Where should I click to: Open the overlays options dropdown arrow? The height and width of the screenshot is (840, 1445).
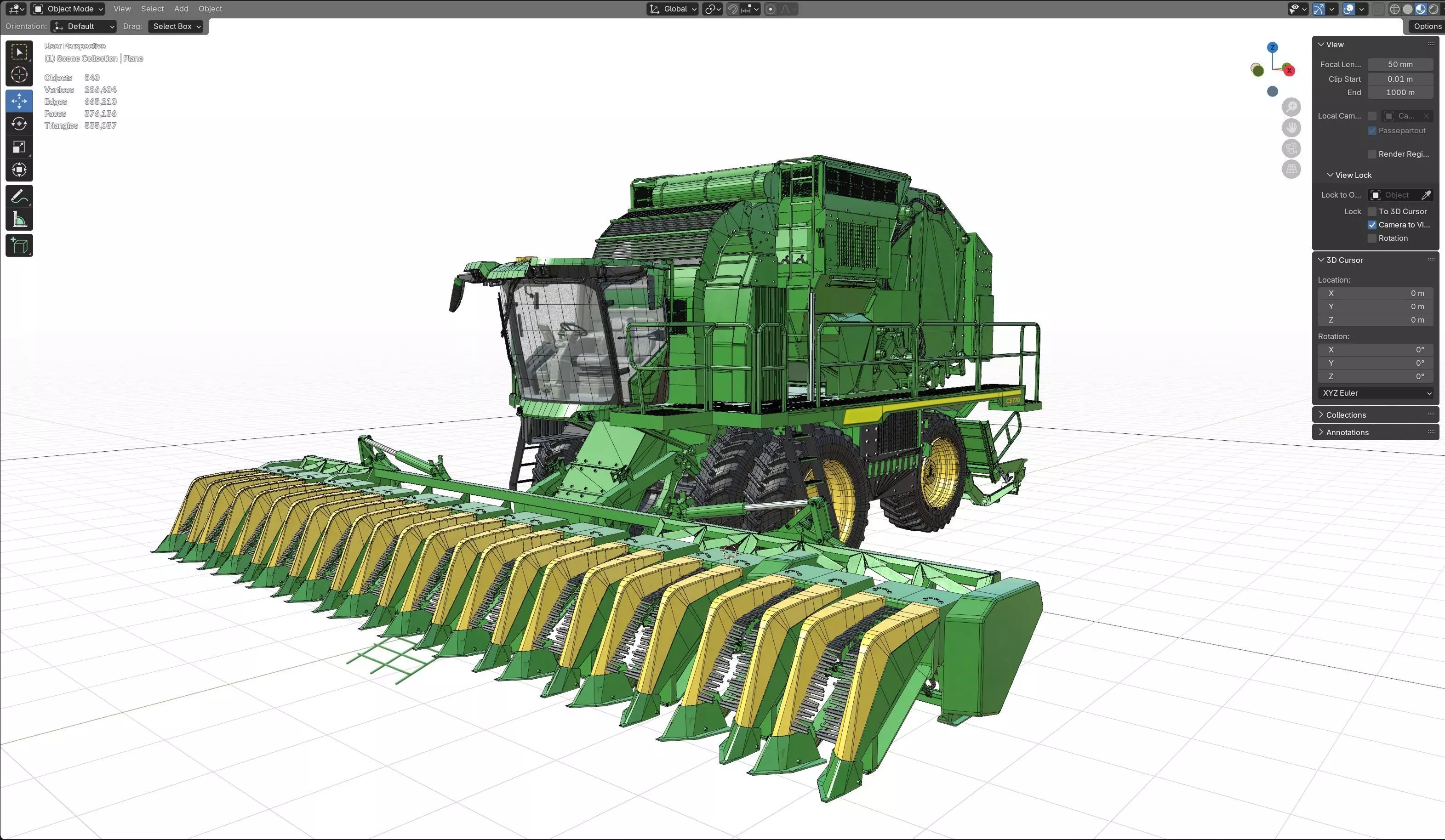(1362, 9)
